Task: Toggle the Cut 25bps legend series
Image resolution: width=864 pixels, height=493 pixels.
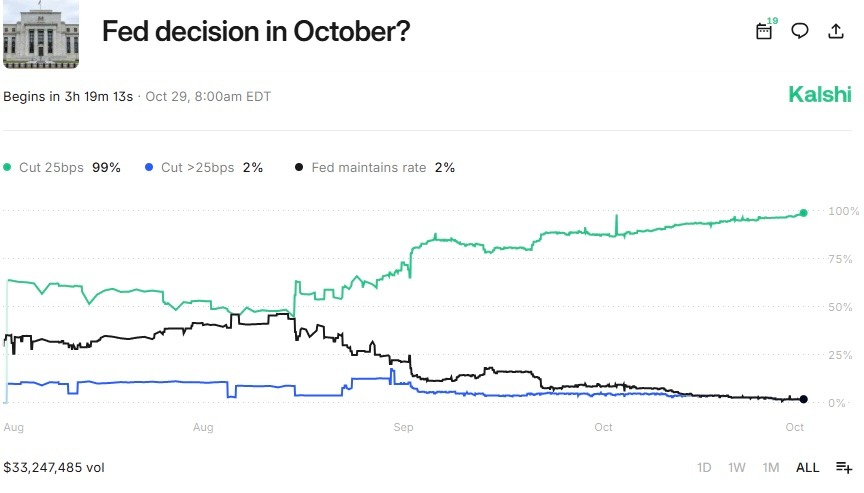Action: point(62,167)
